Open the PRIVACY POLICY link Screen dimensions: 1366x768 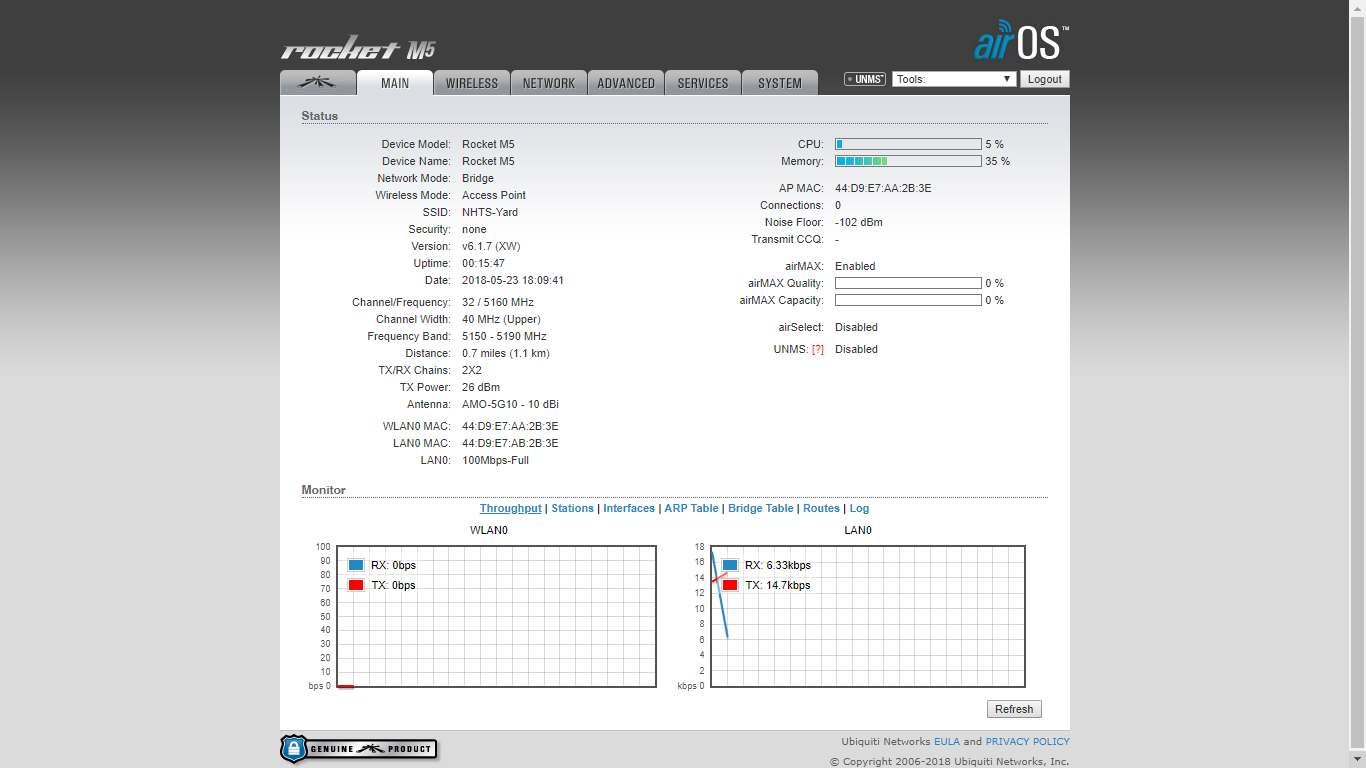pos(1028,742)
